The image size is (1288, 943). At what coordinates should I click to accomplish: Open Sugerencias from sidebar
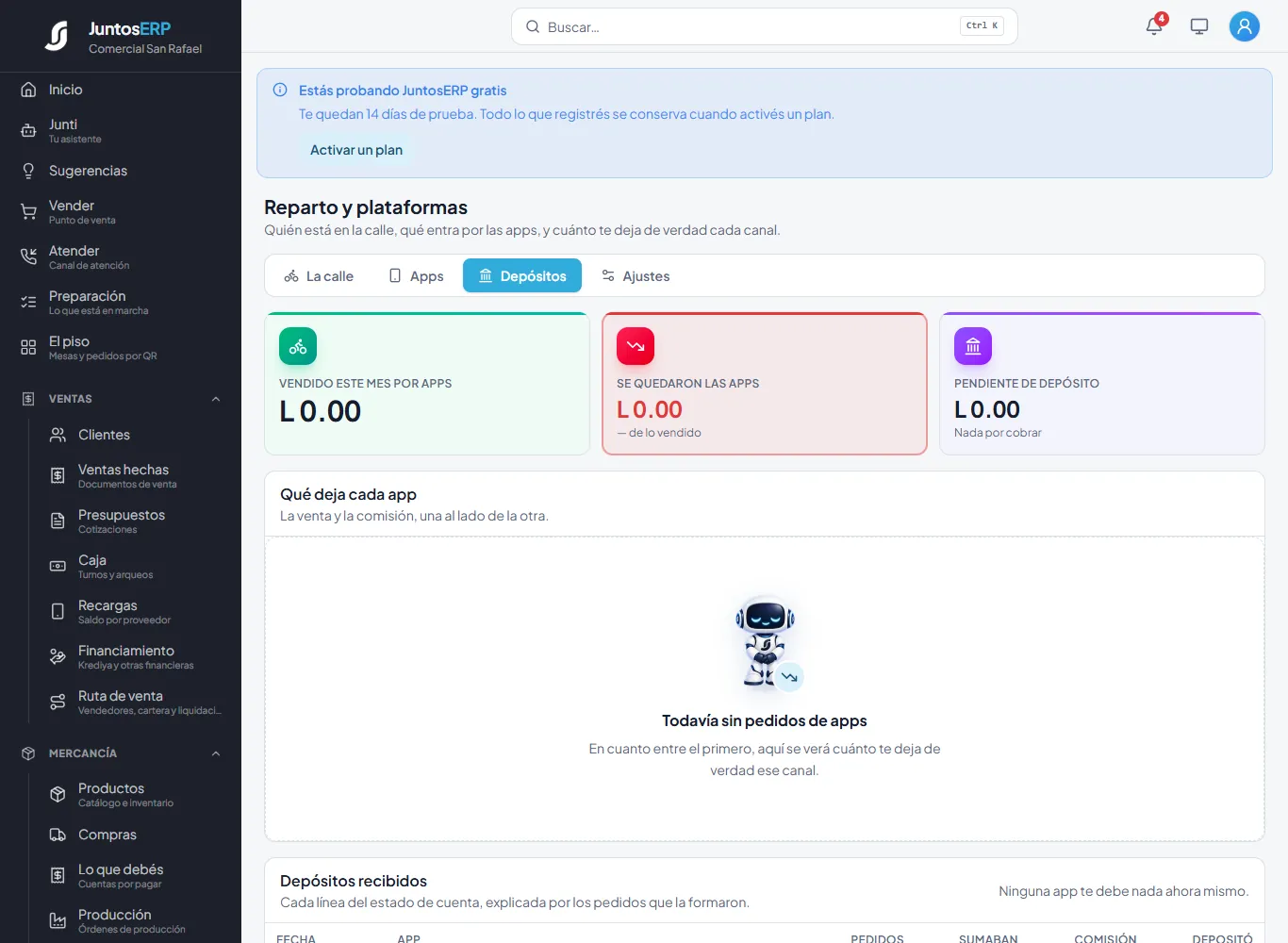(x=121, y=171)
